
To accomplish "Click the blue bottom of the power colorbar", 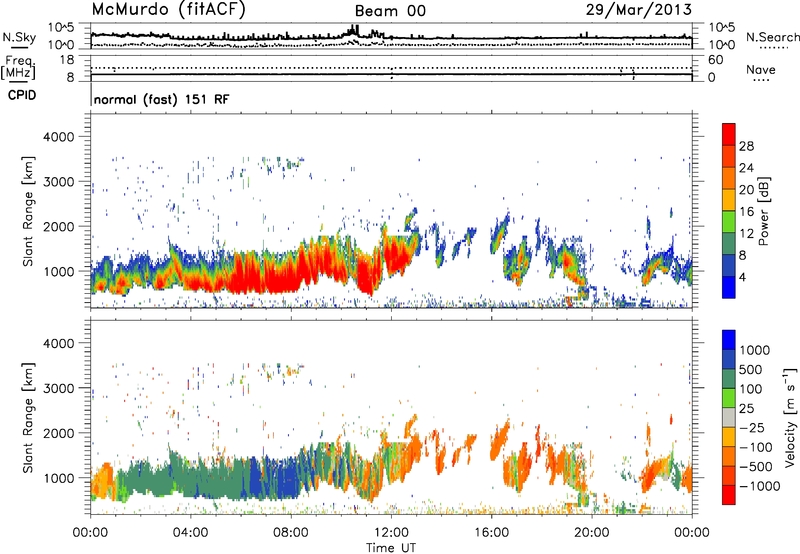I will (729, 287).
